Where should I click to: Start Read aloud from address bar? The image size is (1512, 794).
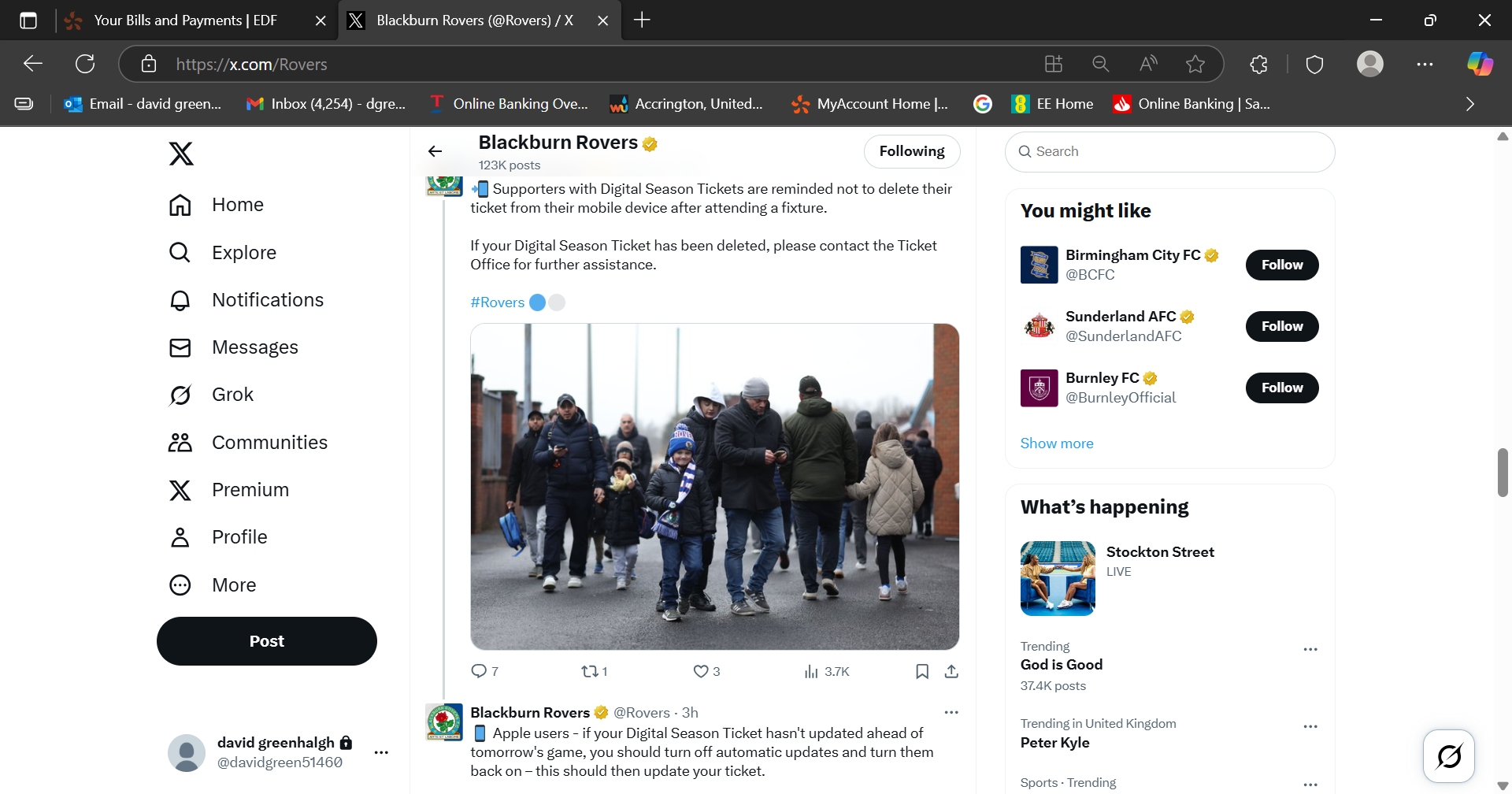[x=1148, y=64]
